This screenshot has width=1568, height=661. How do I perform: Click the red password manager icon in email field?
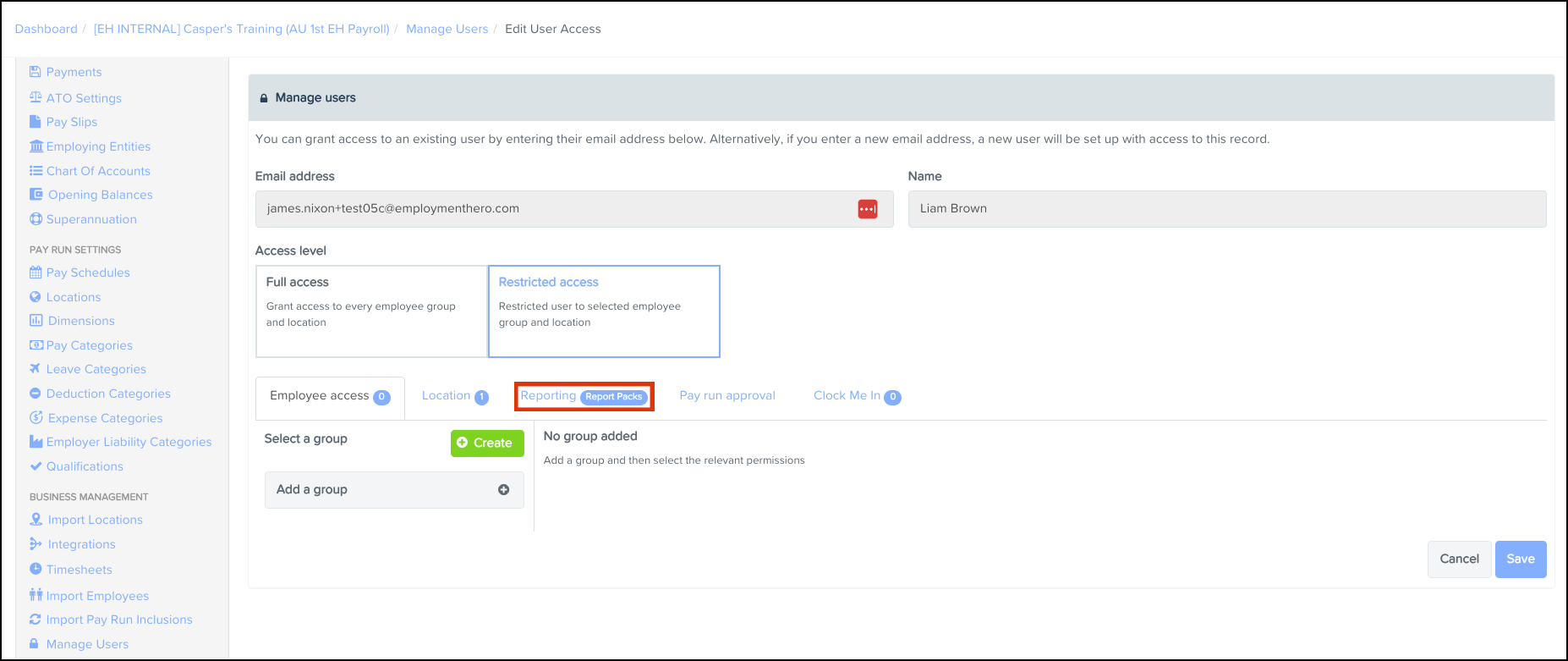click(x=867, y=209)
